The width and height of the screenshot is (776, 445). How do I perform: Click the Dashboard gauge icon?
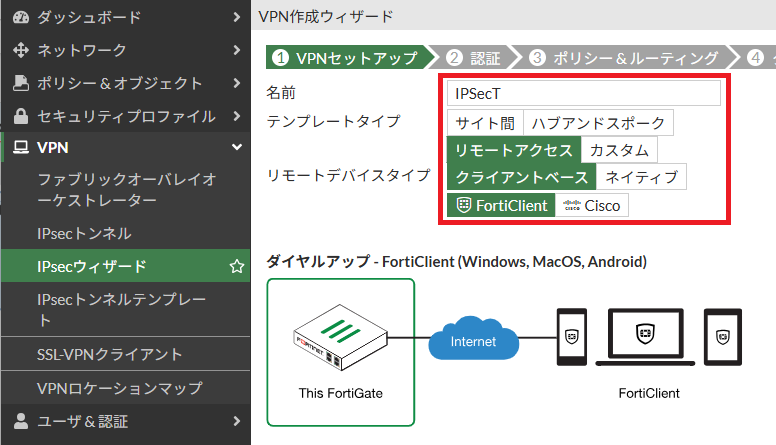tap(21, 17)
